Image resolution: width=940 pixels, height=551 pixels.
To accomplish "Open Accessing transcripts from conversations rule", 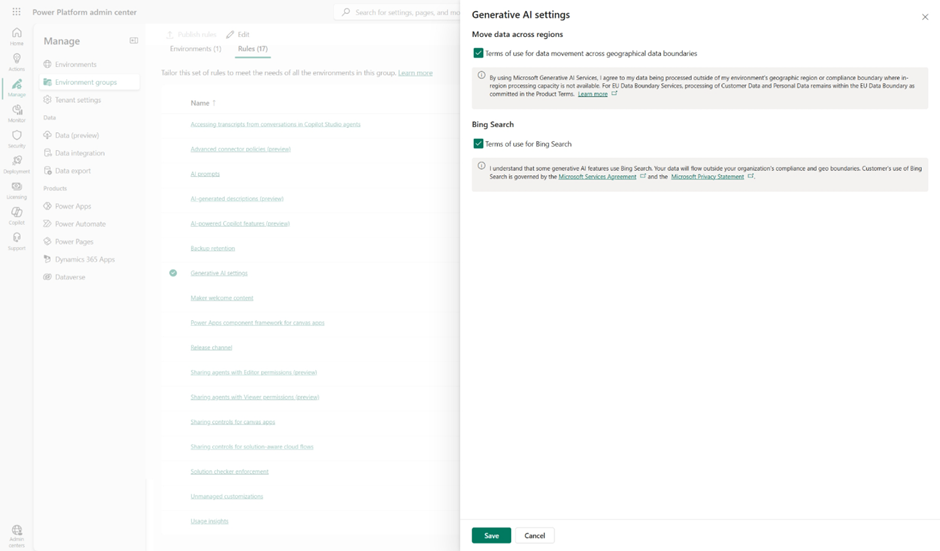I will (275, 125).
